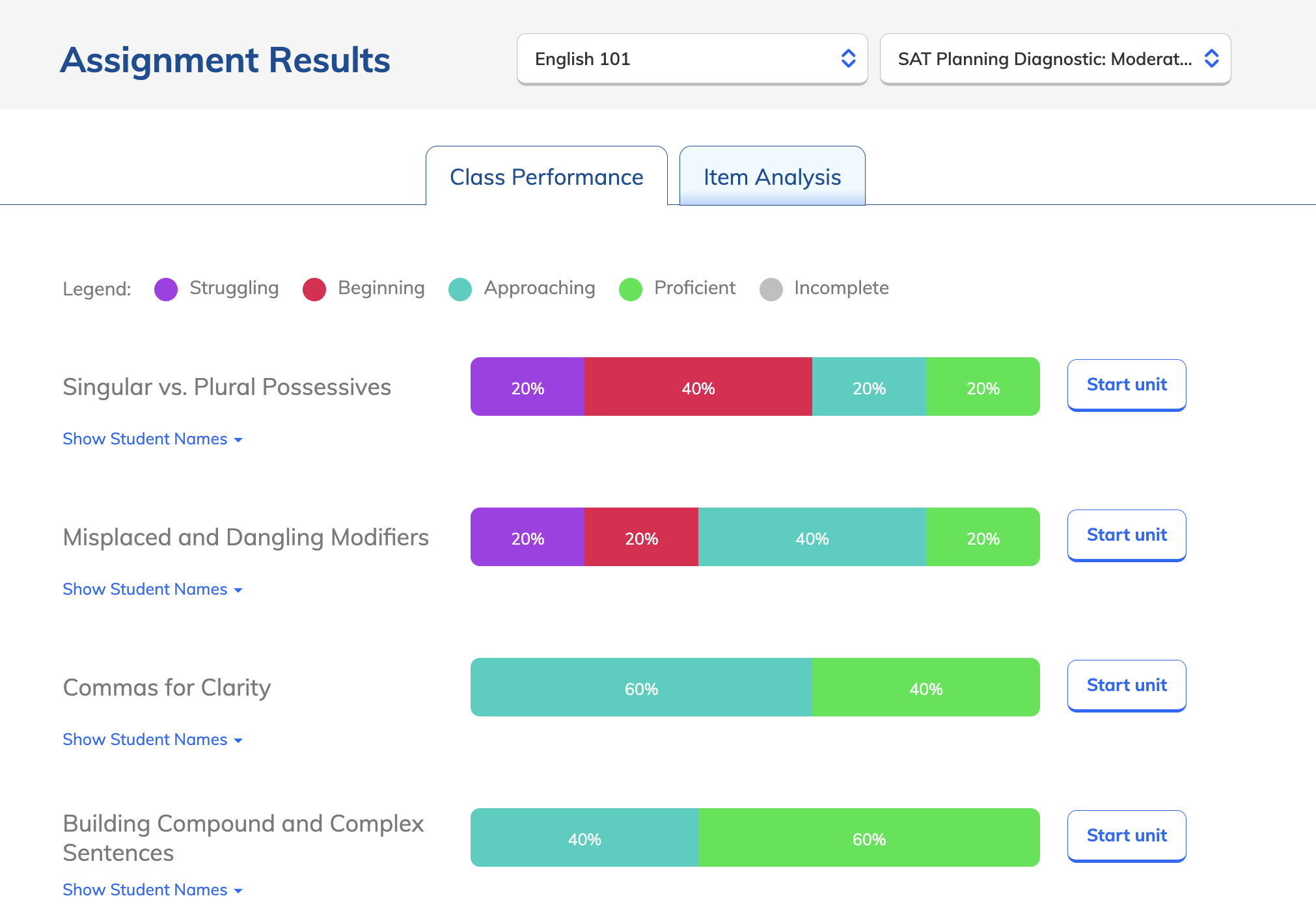1316x924 pixels.
Task: Switch to the Item Analysis tab
Action: (x=772, y=176)
